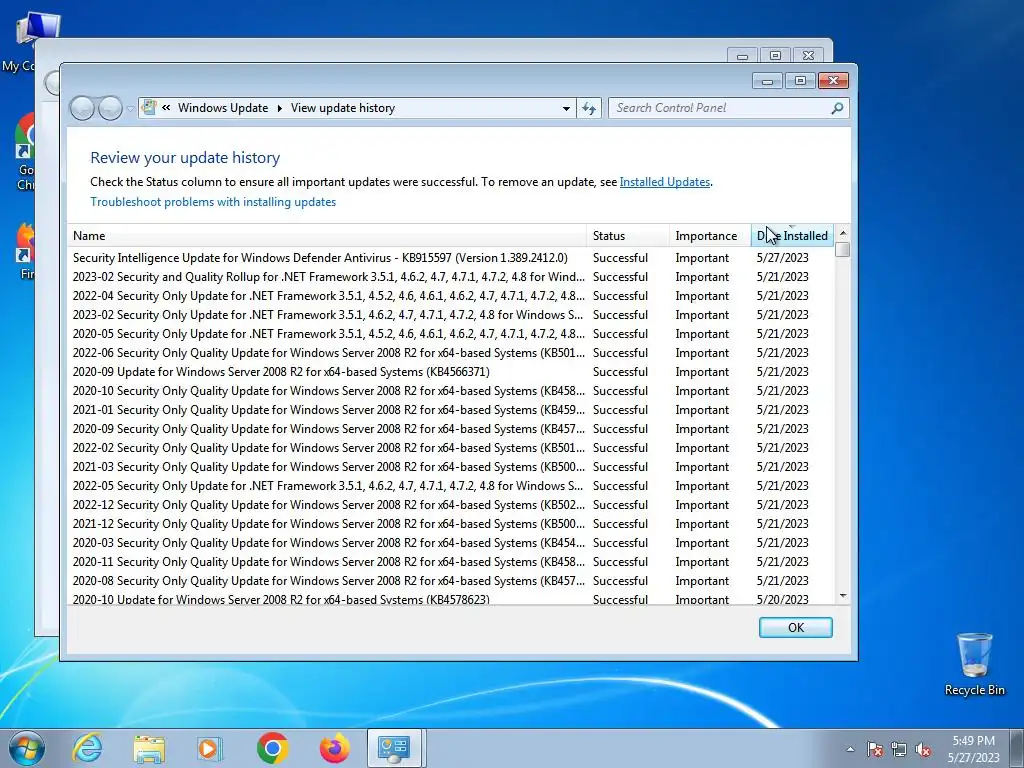Select Windows Update in the breadcrumb
Screen dimensions: 1024x768
click(x=223, y=108)
